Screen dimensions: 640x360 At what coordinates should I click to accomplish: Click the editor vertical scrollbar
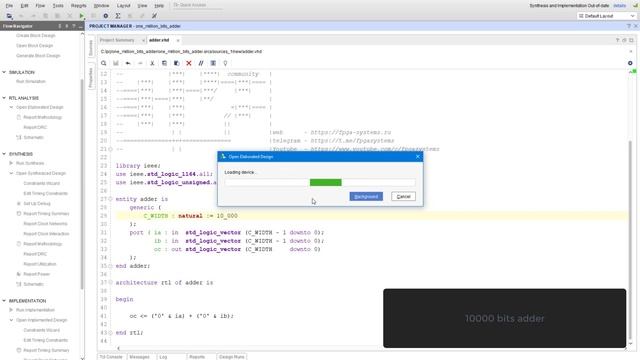tap(630, 241)
